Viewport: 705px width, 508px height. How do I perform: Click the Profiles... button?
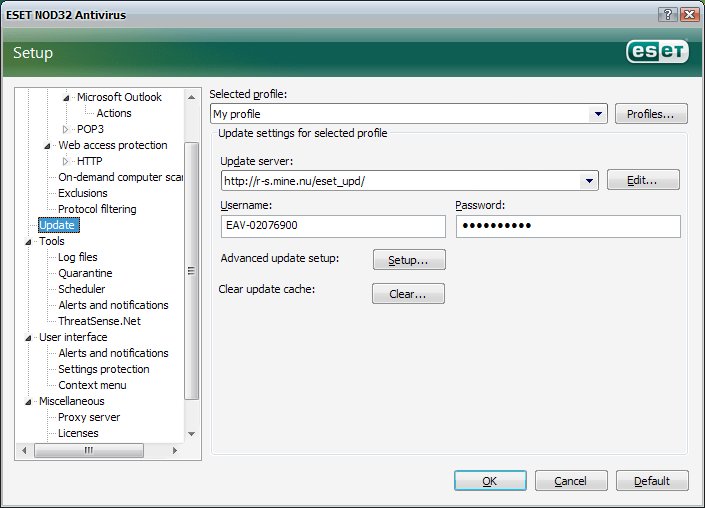[651, 114]
